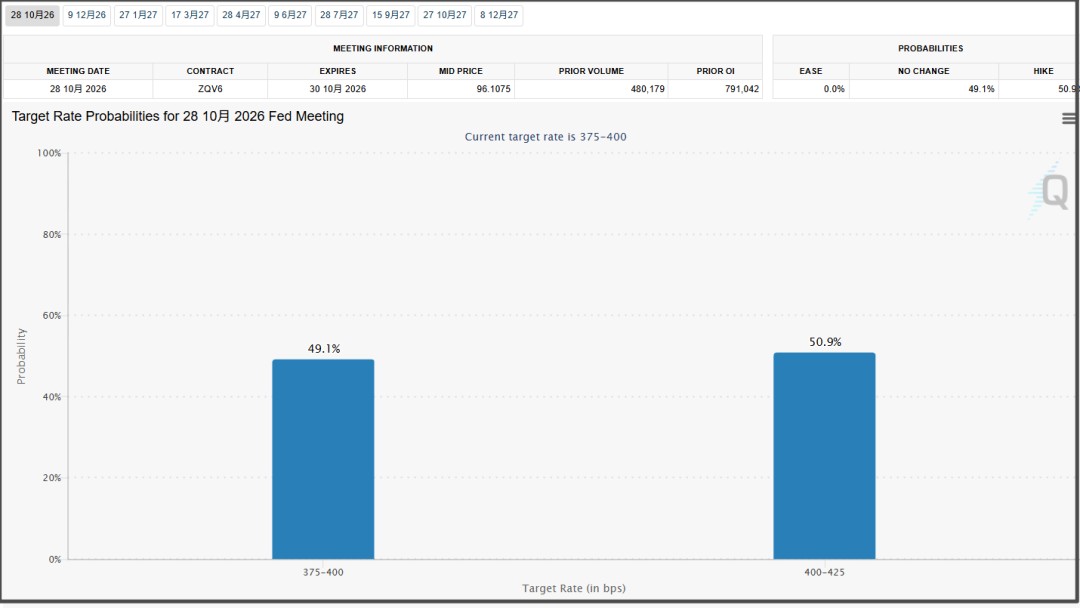This screenshot has width=1080, height=608.
Task: Click the 400-425 probability bar
Action: tap(824, 456)
